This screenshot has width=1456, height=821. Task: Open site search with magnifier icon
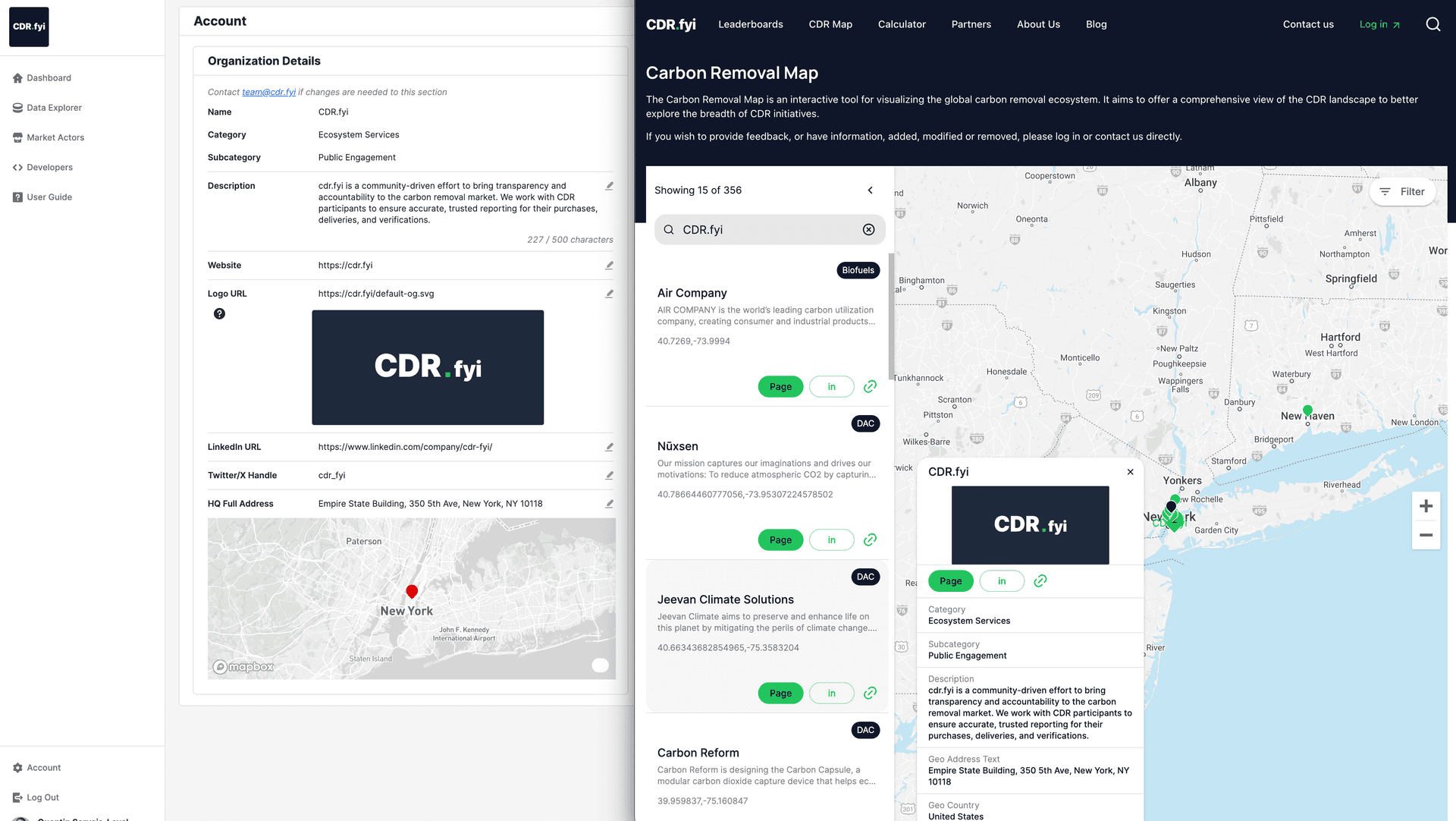coord(1432,24)
